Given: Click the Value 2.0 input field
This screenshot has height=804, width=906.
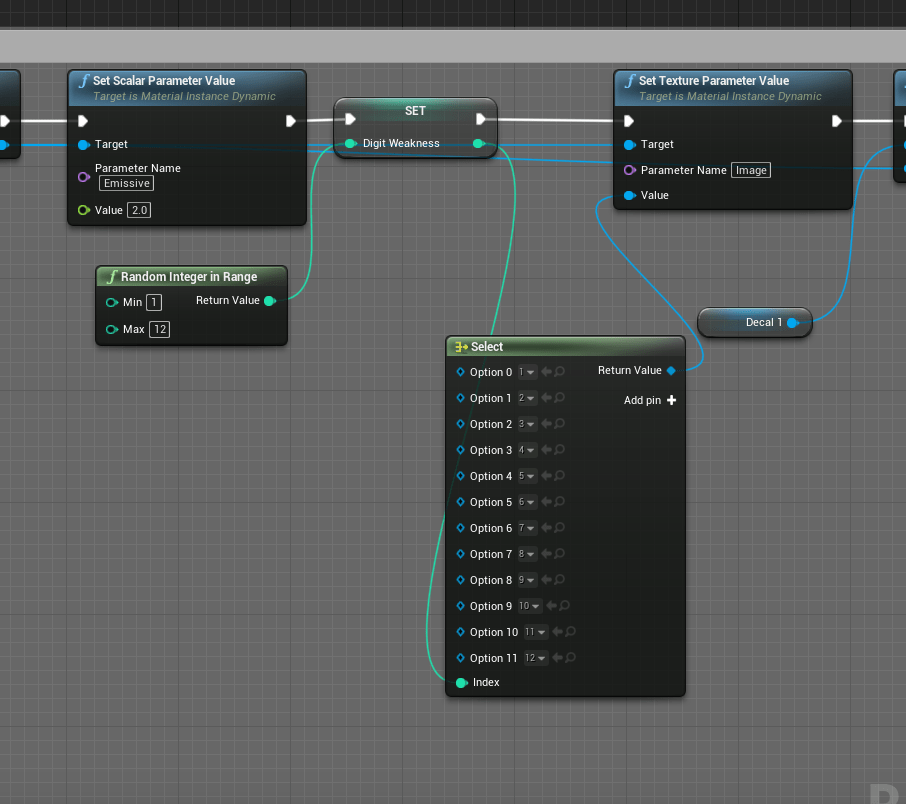Looking at the screenshot, I should [x=139, y=211].
